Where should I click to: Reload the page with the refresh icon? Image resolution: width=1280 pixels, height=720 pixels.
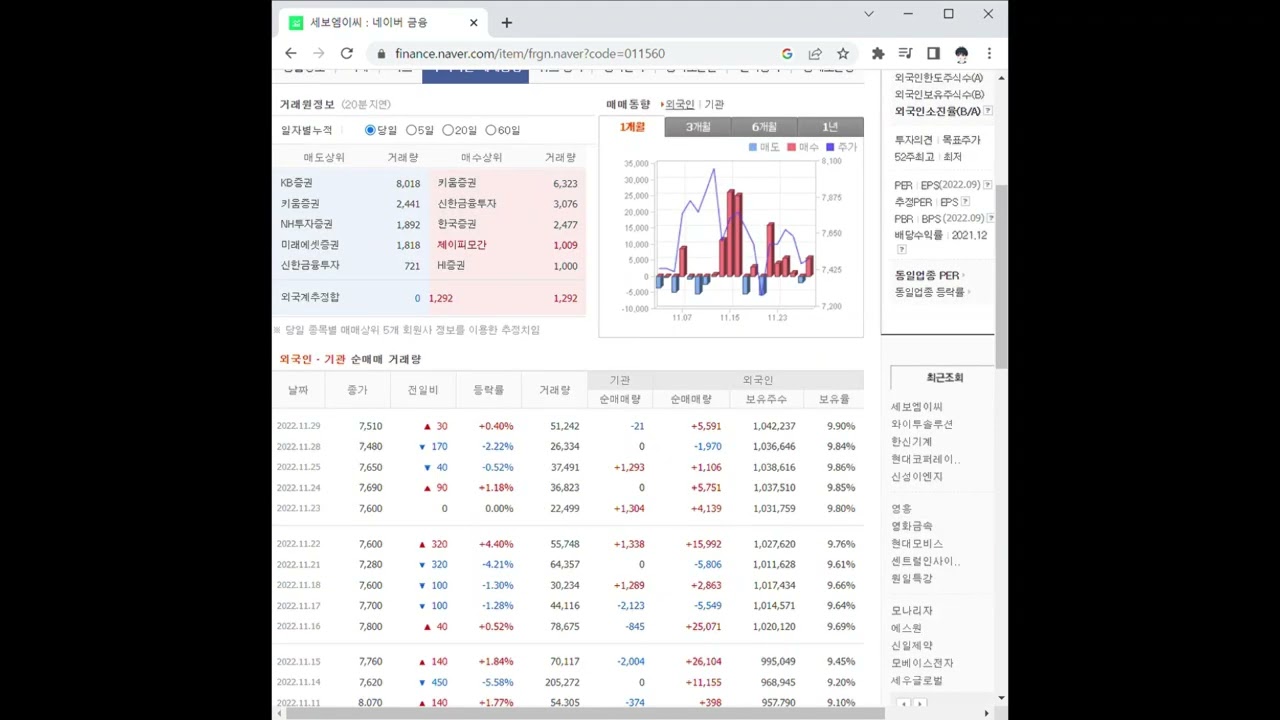(347, 53)
